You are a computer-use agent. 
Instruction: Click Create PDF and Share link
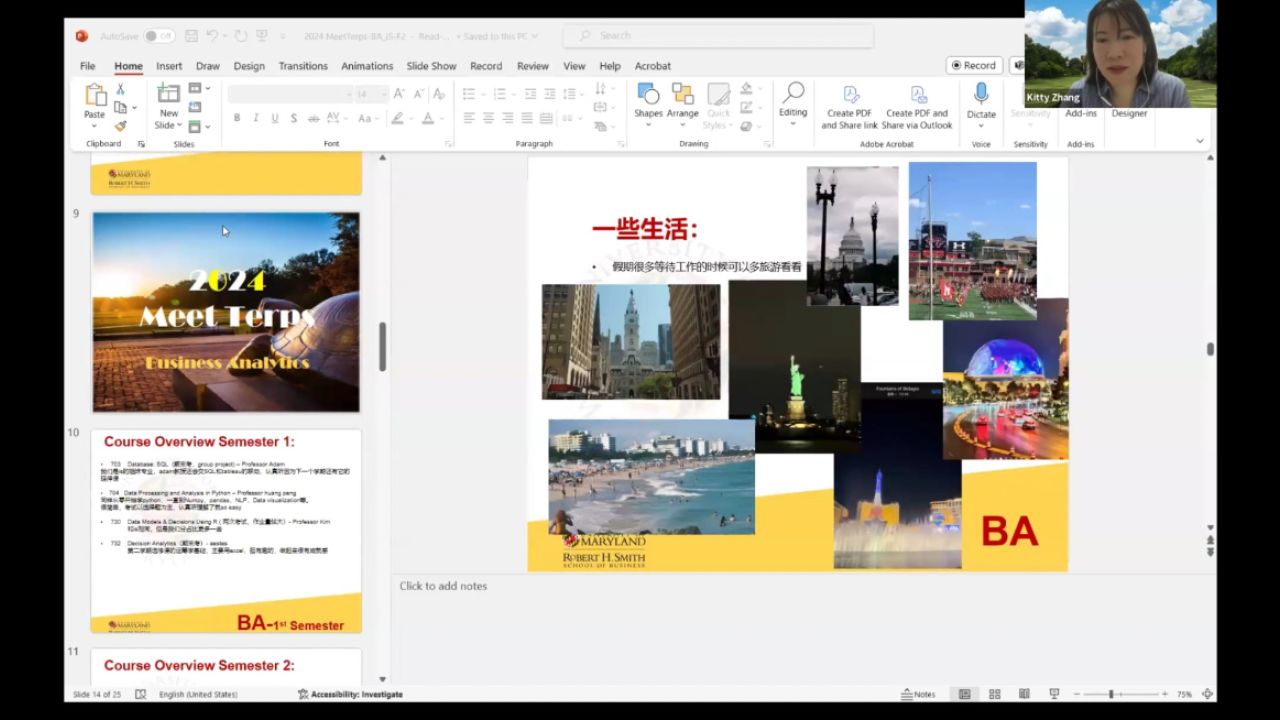pyautogui.click(x=849, y=106)
